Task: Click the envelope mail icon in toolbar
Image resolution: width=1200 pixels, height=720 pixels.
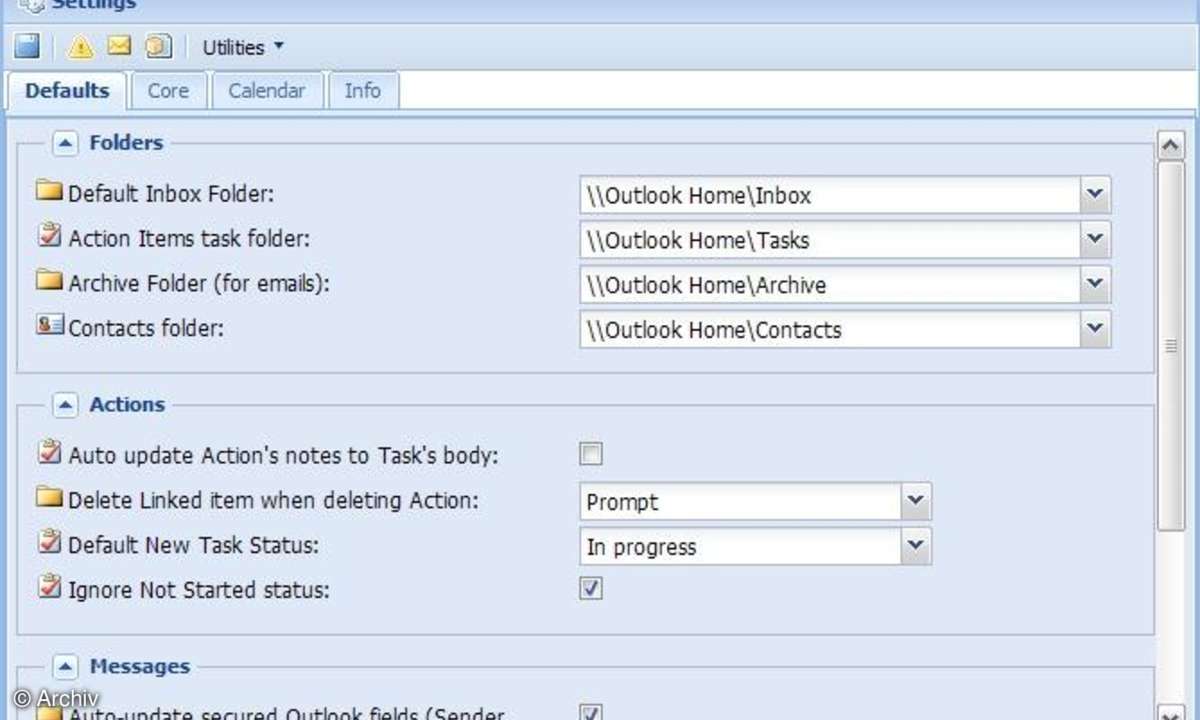Action: (x=119, y=46)
